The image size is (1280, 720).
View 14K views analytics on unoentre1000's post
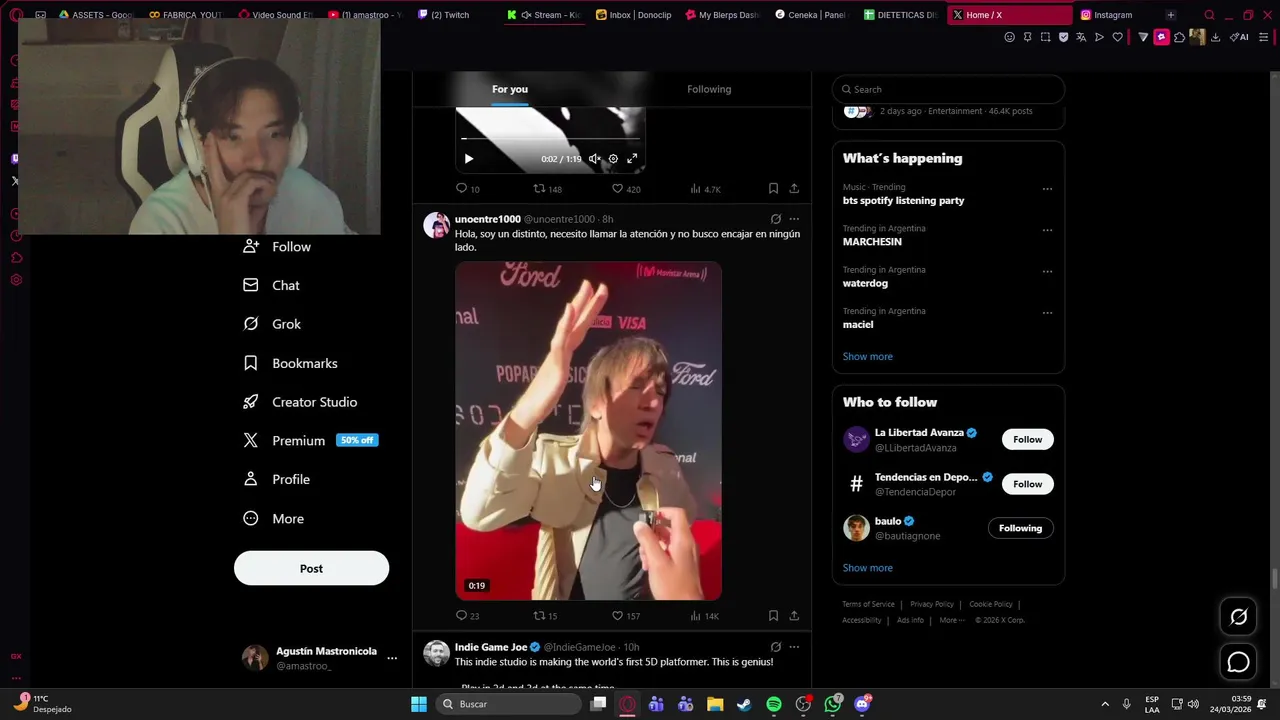[705, 616]
